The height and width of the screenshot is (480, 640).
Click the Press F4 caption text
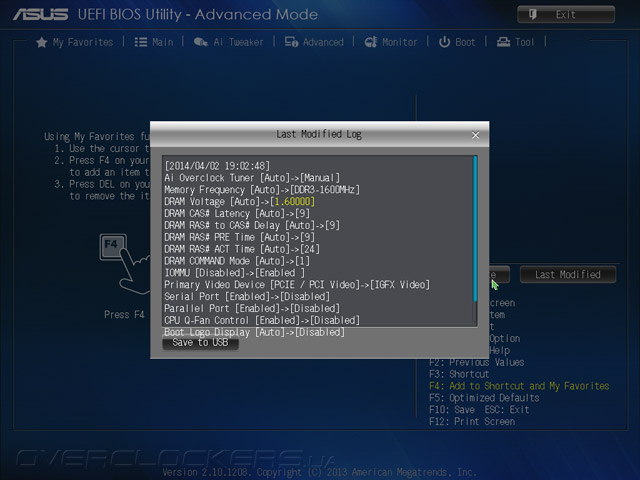point(124,315)
